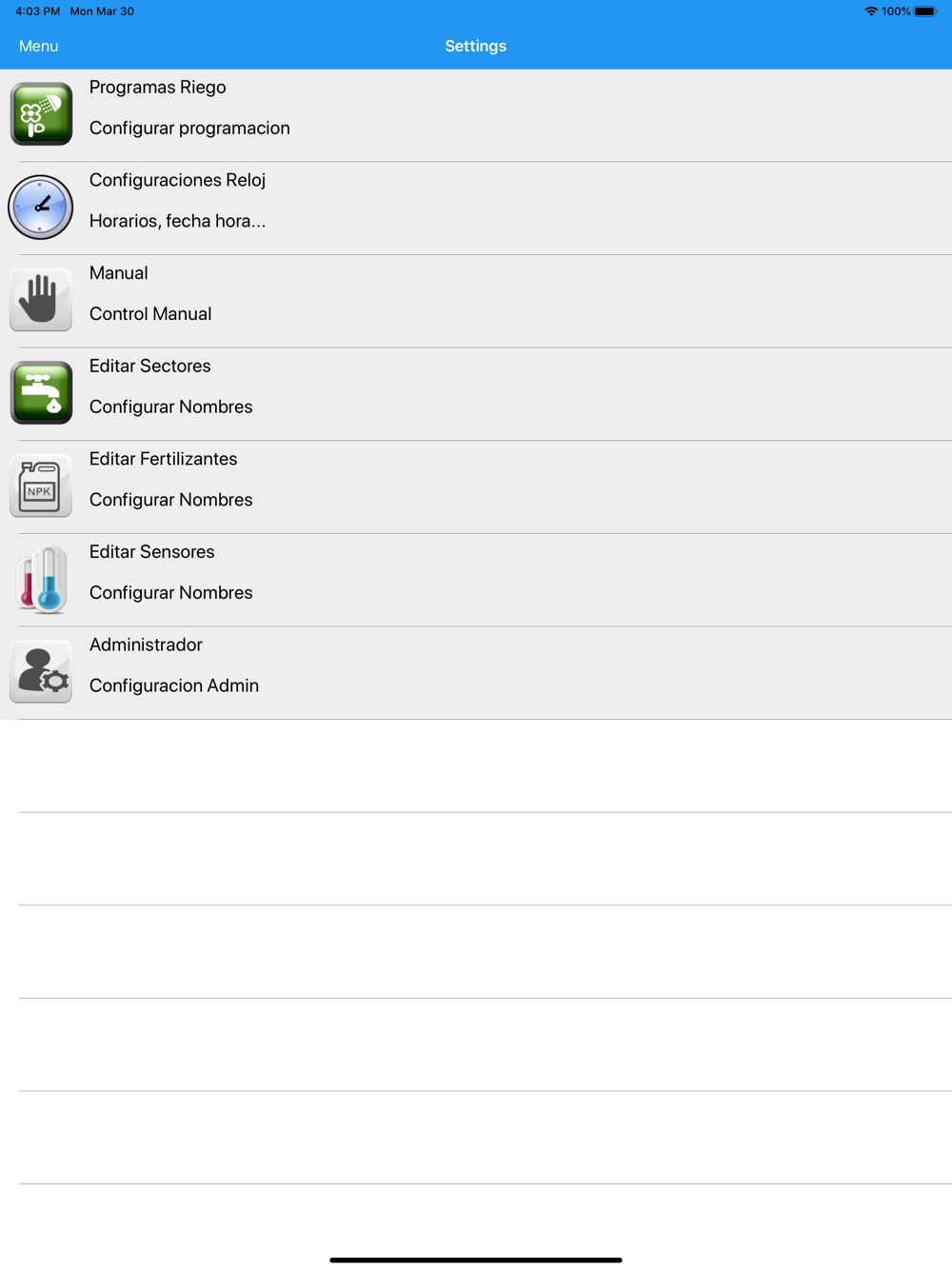This screenshot has width=952, height=1270.
Task: Tap the Configurar programacion subtitle
Action: [x=189, y=129]
